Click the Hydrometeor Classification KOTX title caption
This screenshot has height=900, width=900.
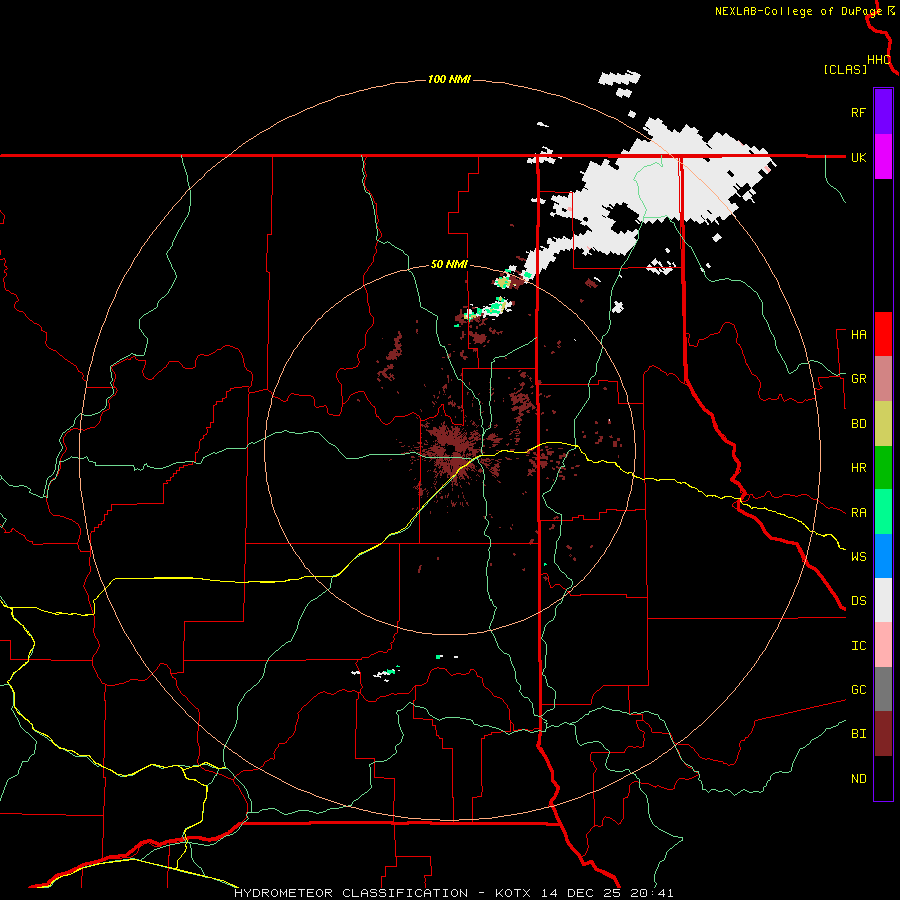(x=453, y=893)
